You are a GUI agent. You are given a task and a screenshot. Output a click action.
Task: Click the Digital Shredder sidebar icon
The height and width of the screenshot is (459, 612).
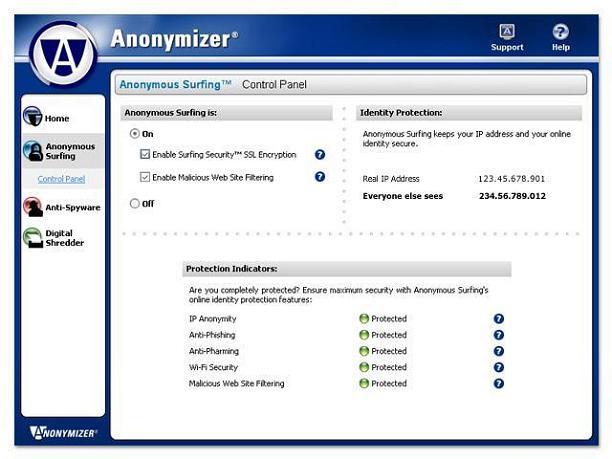[33, 237]
